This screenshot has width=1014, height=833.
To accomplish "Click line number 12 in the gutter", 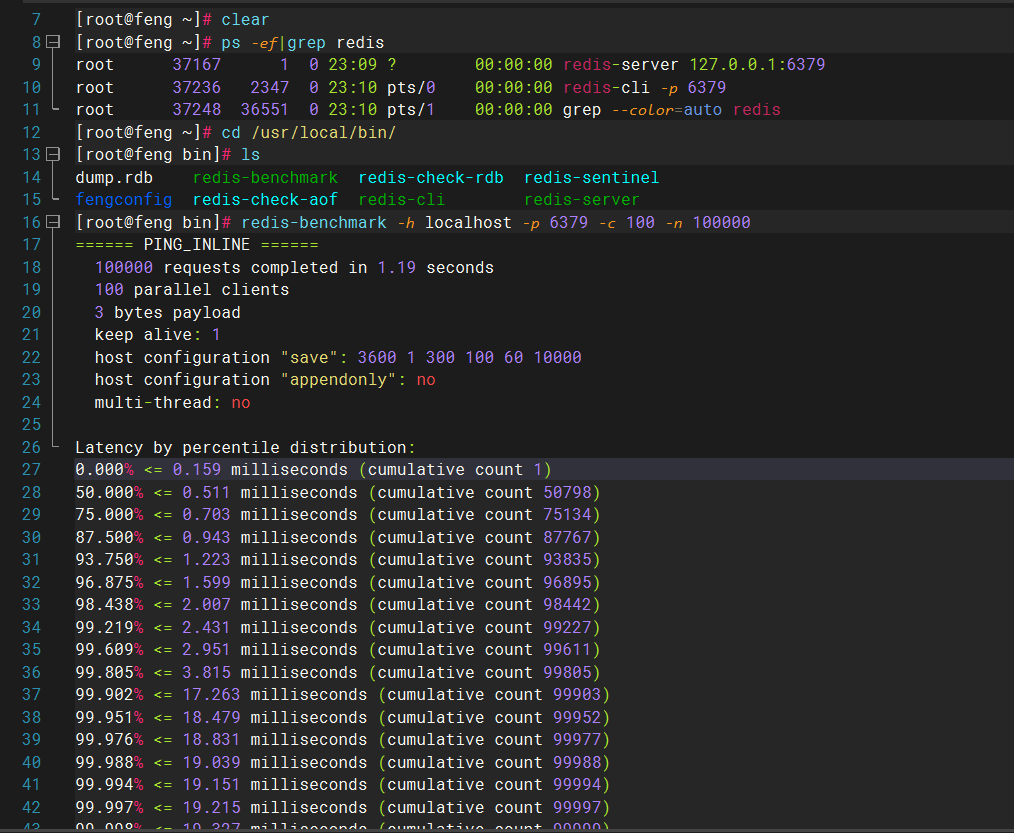I will (32, 132).
